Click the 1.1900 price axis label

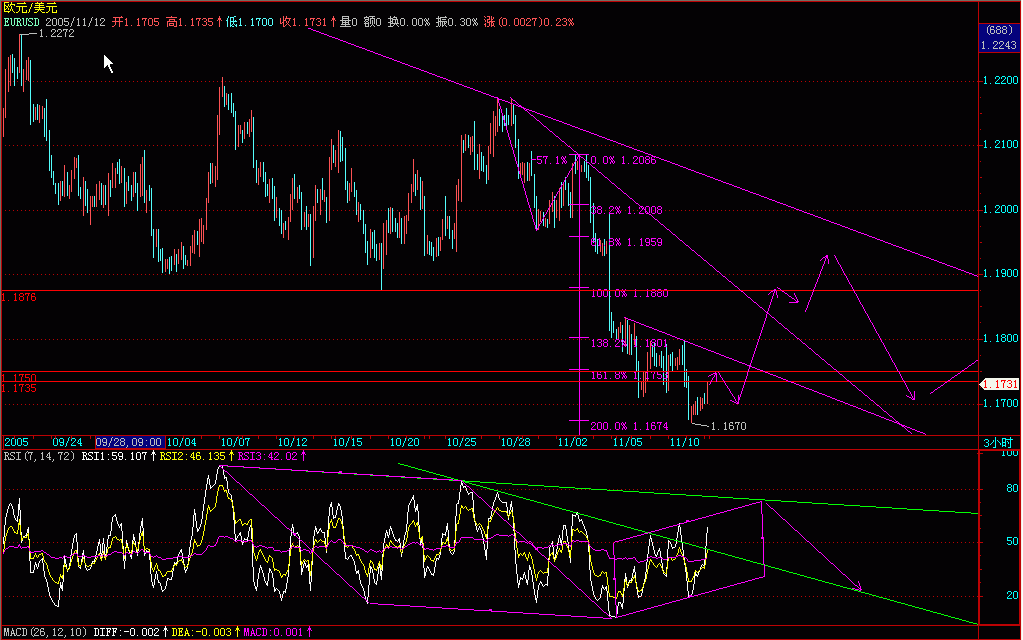(1001, 273)
